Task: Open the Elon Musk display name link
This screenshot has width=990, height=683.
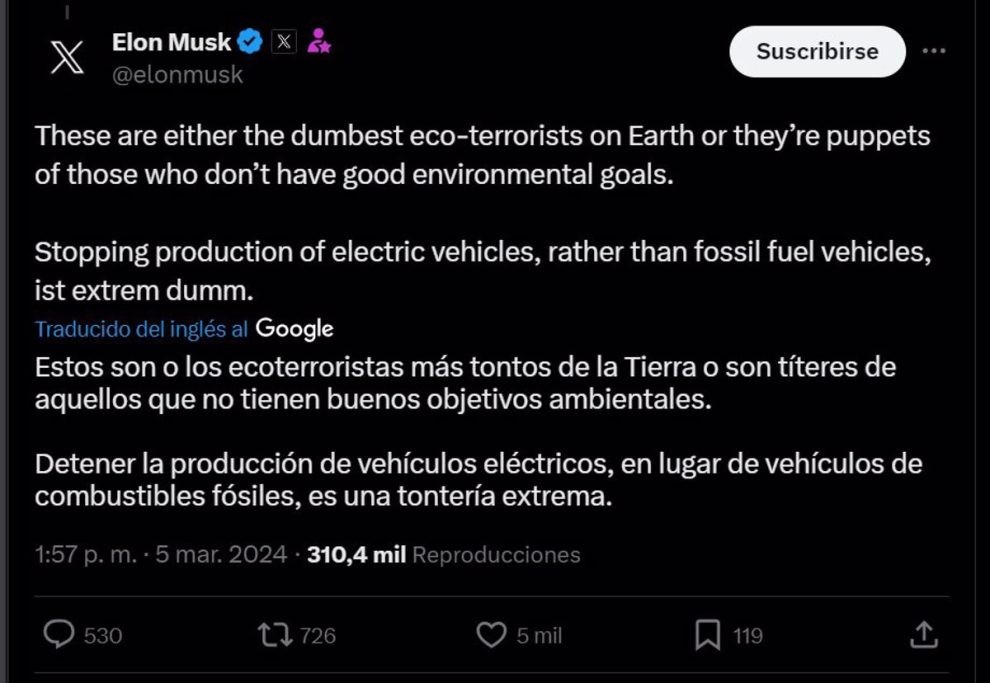Action: pos(172,42)
